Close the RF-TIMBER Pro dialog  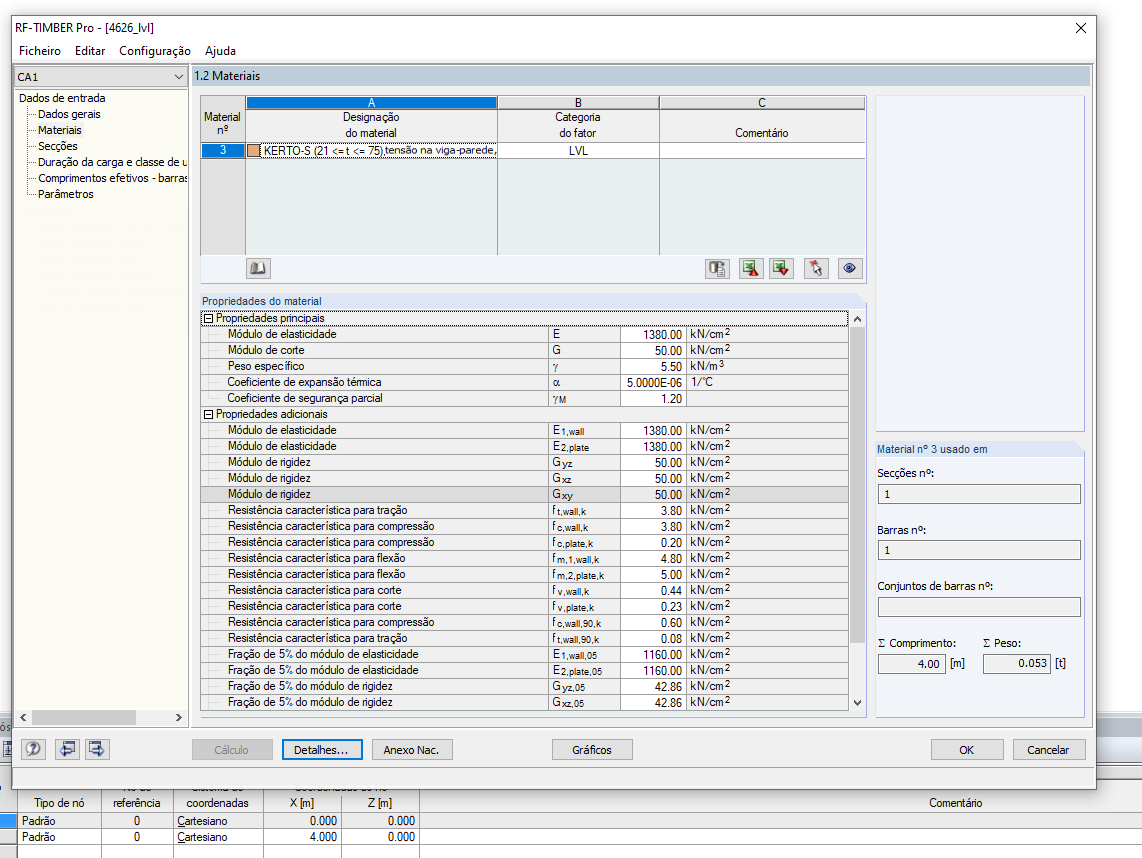click(x=1081, y=28)
